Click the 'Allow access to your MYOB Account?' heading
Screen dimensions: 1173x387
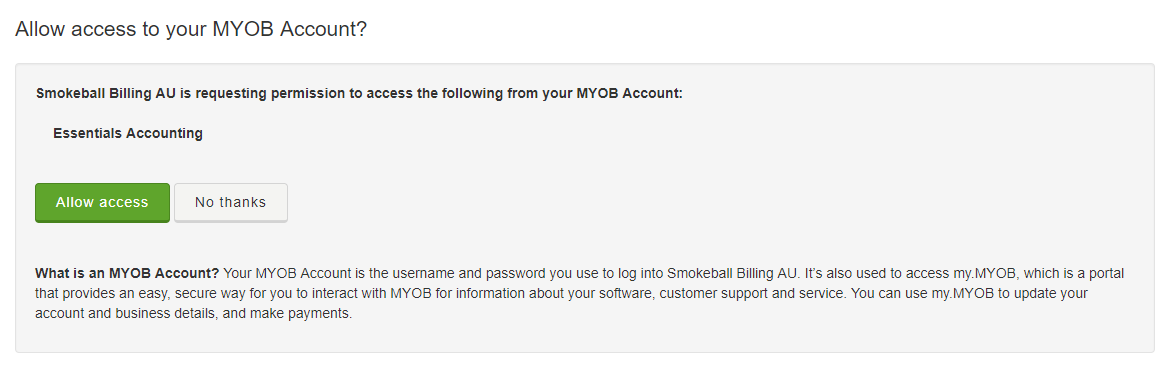click(192, 30)
